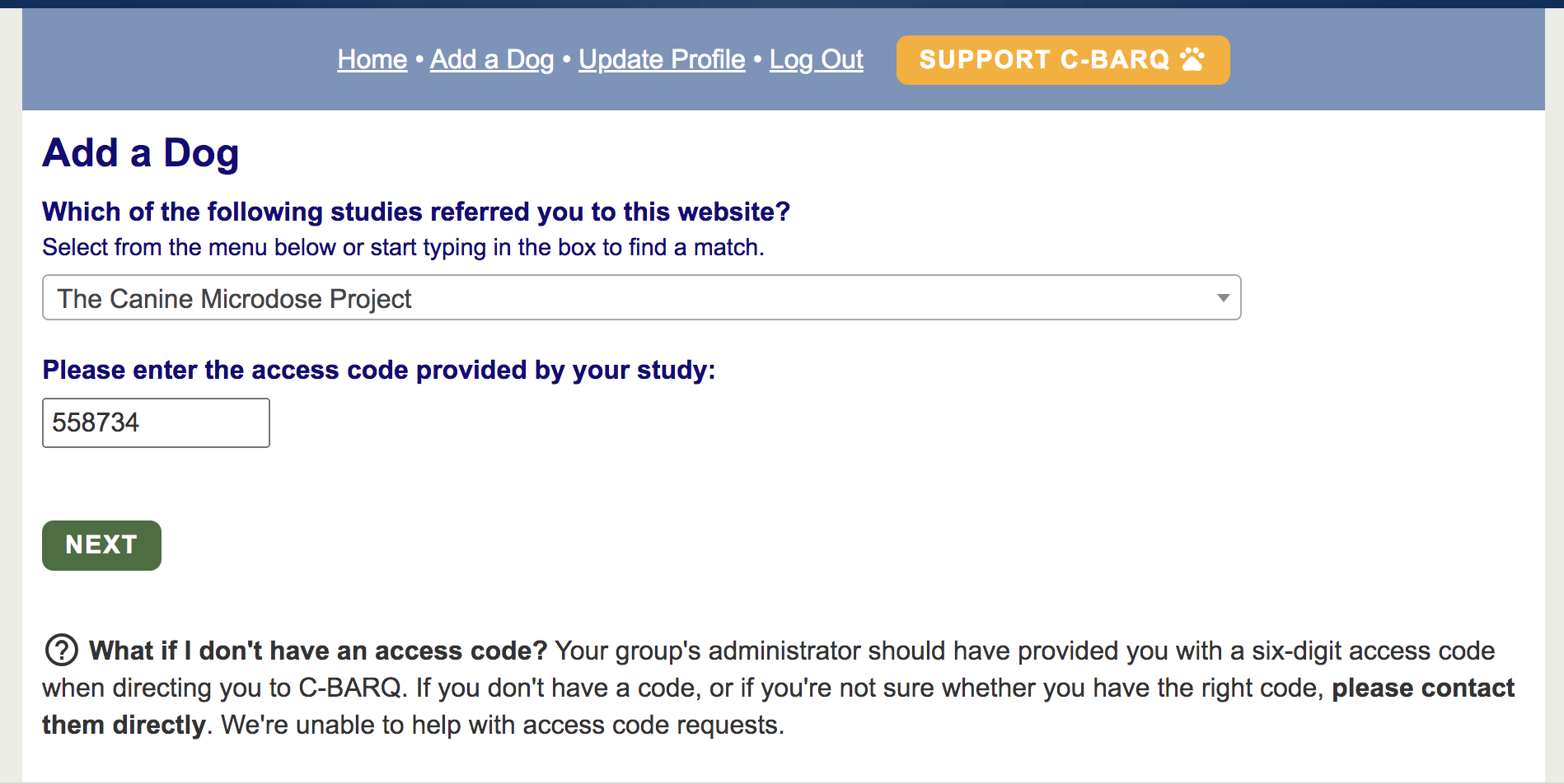Click the six-digit access code phrase

pyautogui.click(x=1373, y=651)
